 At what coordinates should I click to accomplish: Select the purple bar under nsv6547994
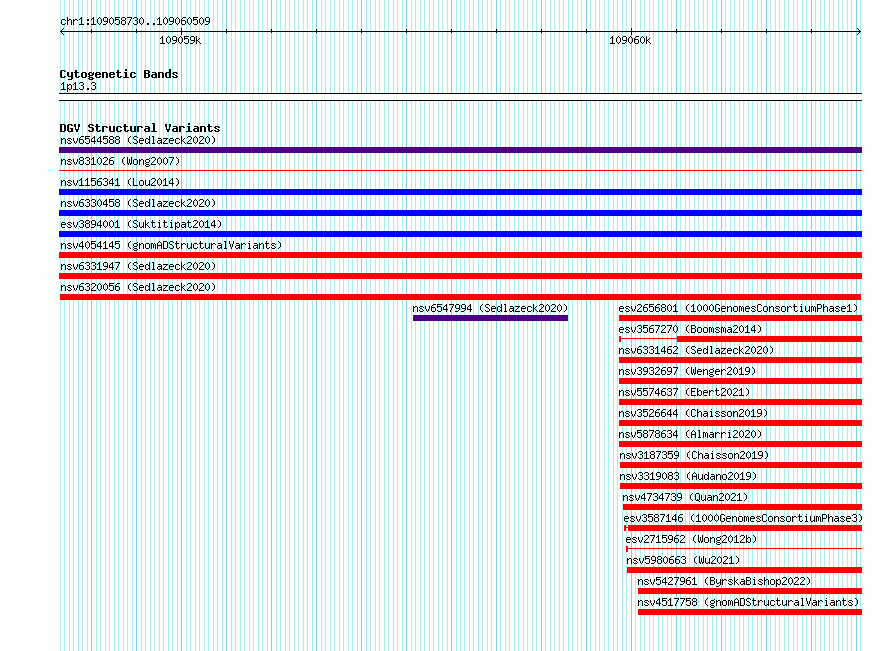[x=490, y=318]
